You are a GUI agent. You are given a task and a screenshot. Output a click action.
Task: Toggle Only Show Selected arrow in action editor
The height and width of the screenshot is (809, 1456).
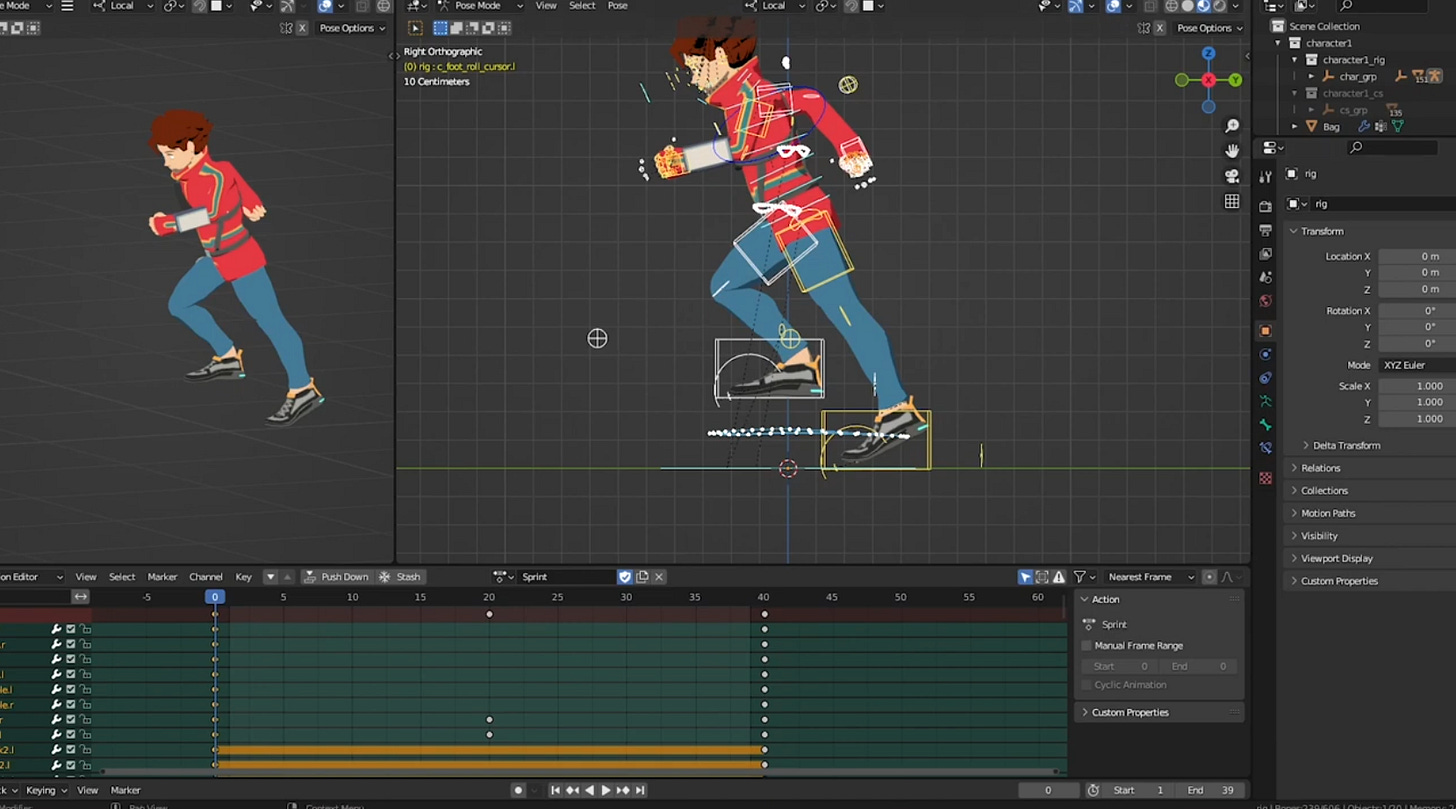point(1025,577)
